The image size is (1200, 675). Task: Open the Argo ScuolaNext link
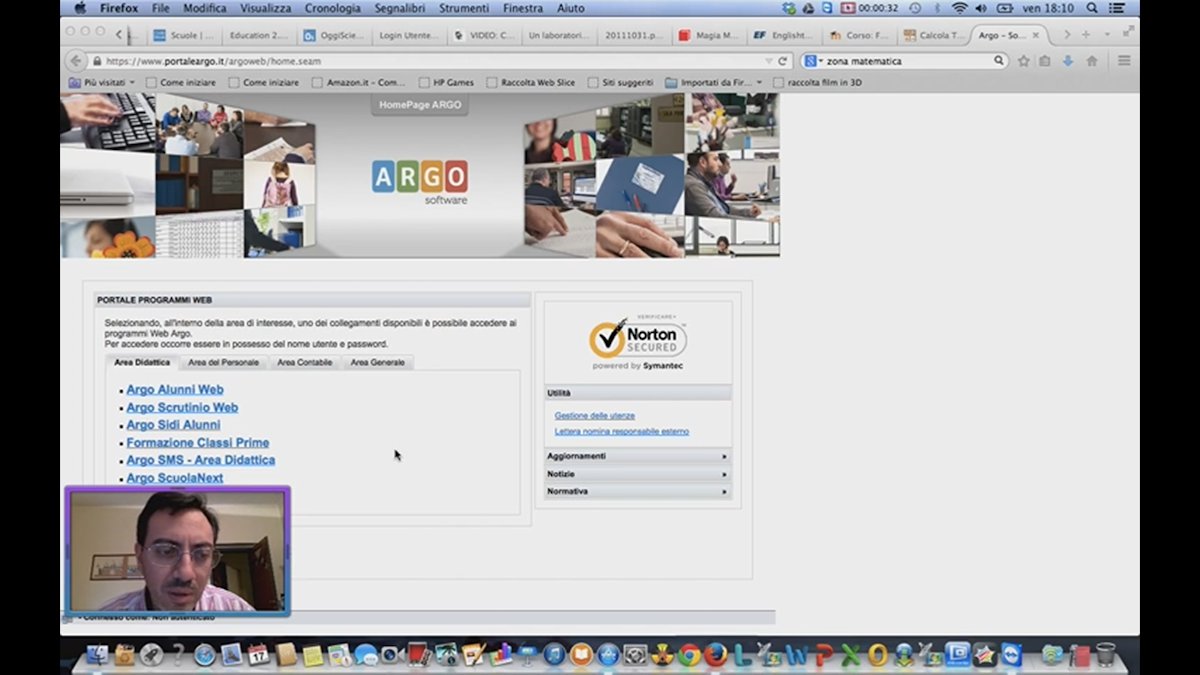pyautogui.click(x=175, y=478)
